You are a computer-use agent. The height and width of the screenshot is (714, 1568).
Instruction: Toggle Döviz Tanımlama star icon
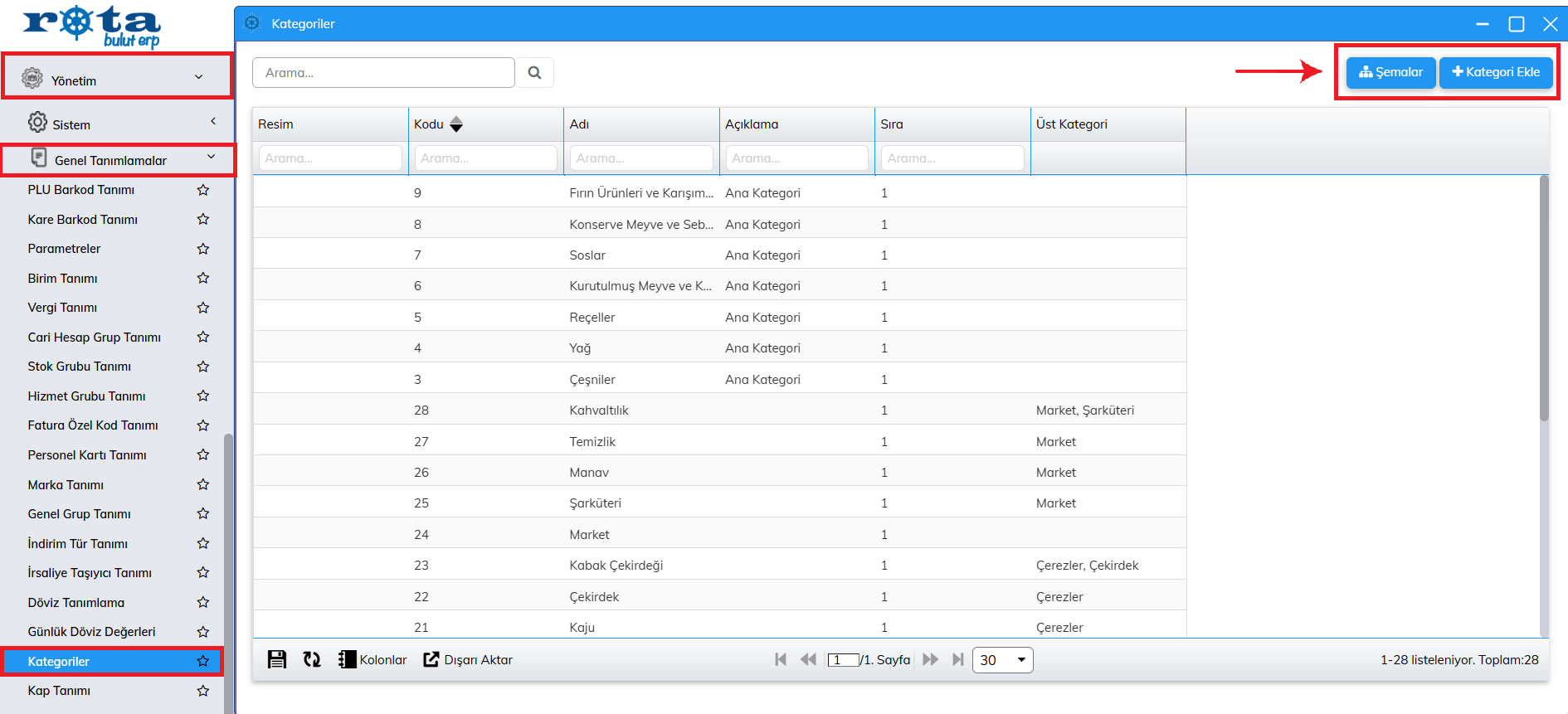pos(203,602)
